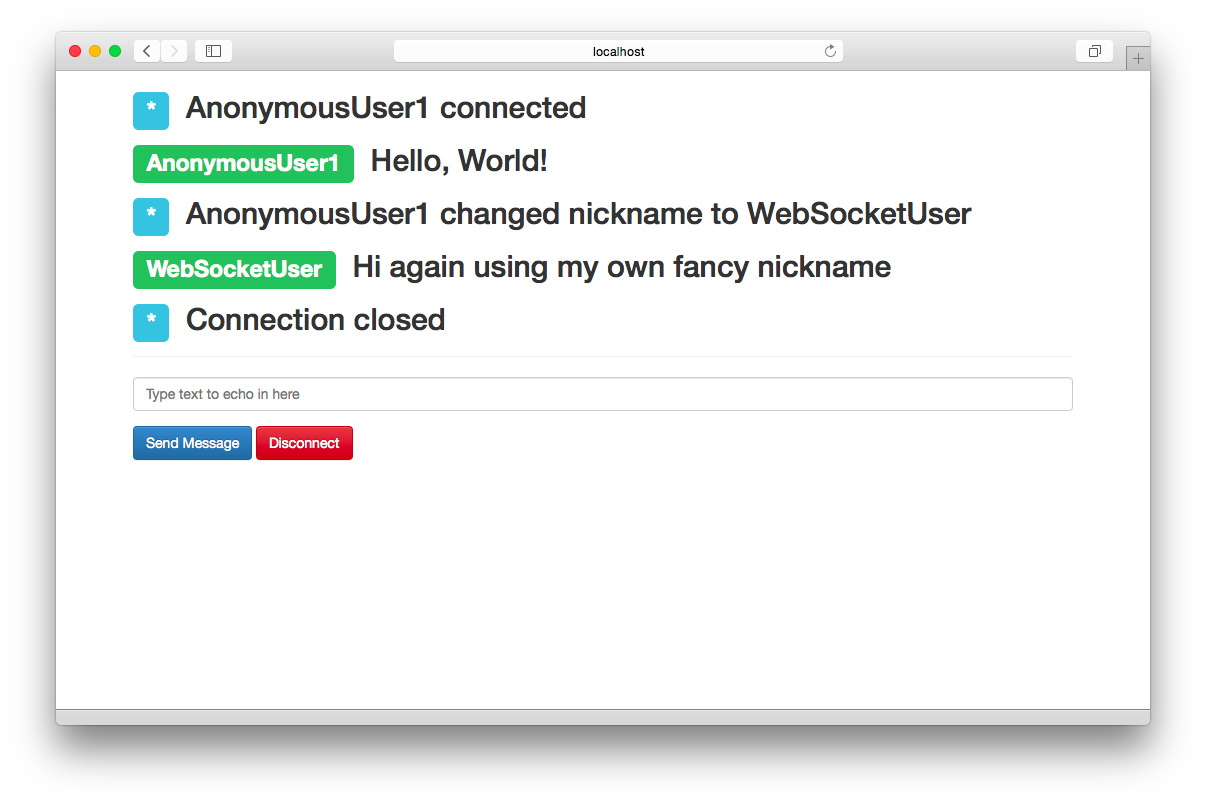The height and width of the screenshot is (805, 1206).
Task: Open a new tab with plus button
Action: click(1137, 59)
